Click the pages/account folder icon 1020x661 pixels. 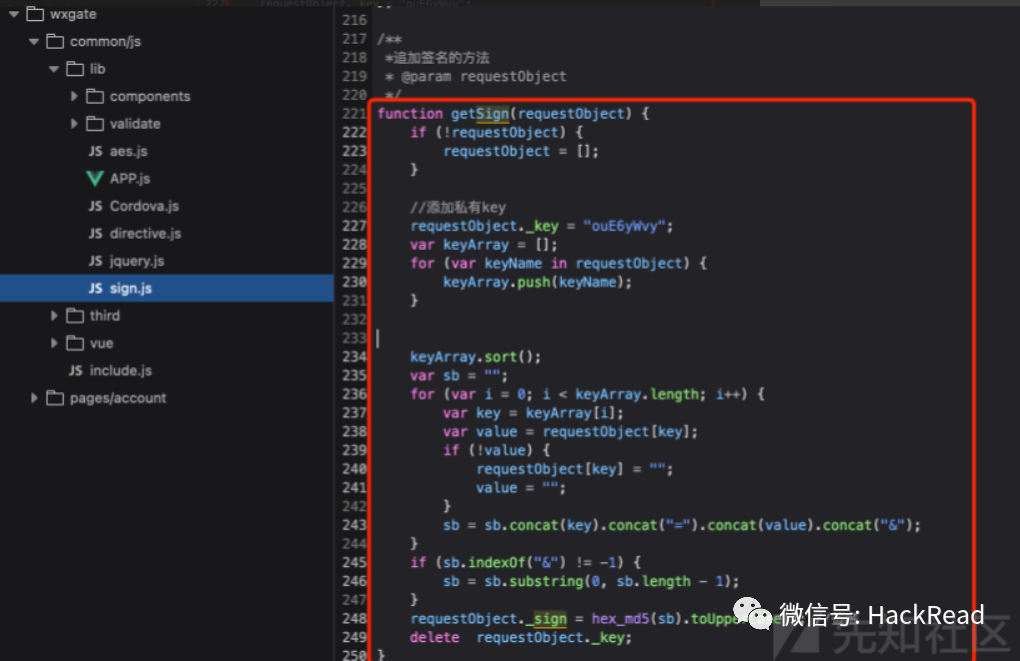(55, 398)
